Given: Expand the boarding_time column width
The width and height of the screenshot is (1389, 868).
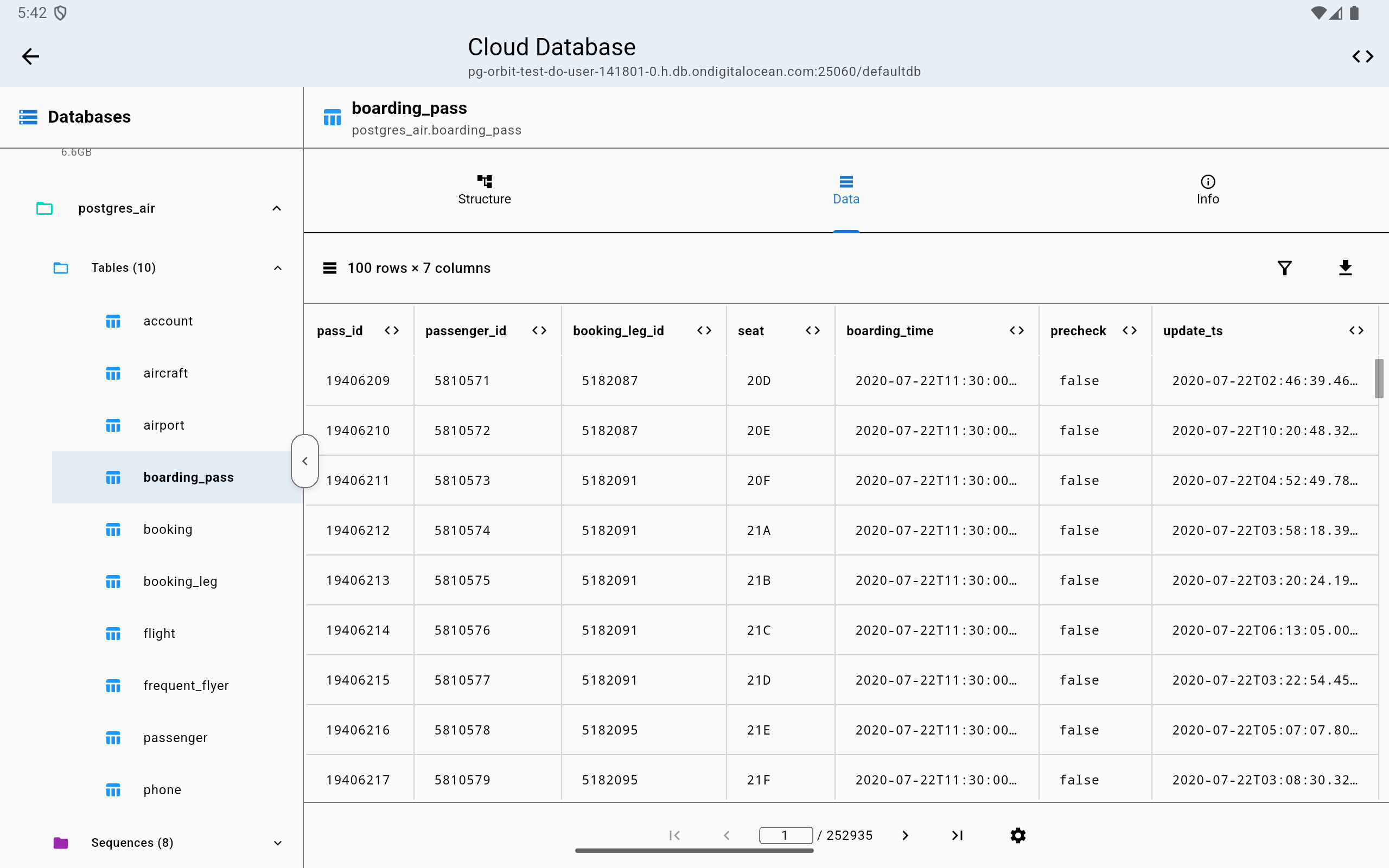Looking at the screenshot, I should coord(1016,331).
